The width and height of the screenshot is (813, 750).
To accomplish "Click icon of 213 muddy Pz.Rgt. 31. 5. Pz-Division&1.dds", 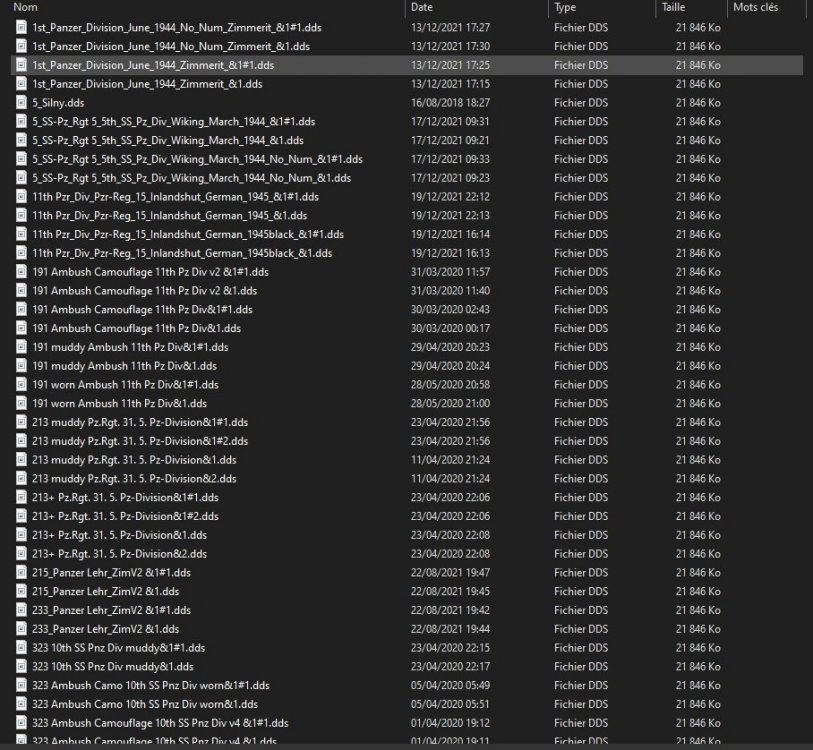I will [21, 460].
